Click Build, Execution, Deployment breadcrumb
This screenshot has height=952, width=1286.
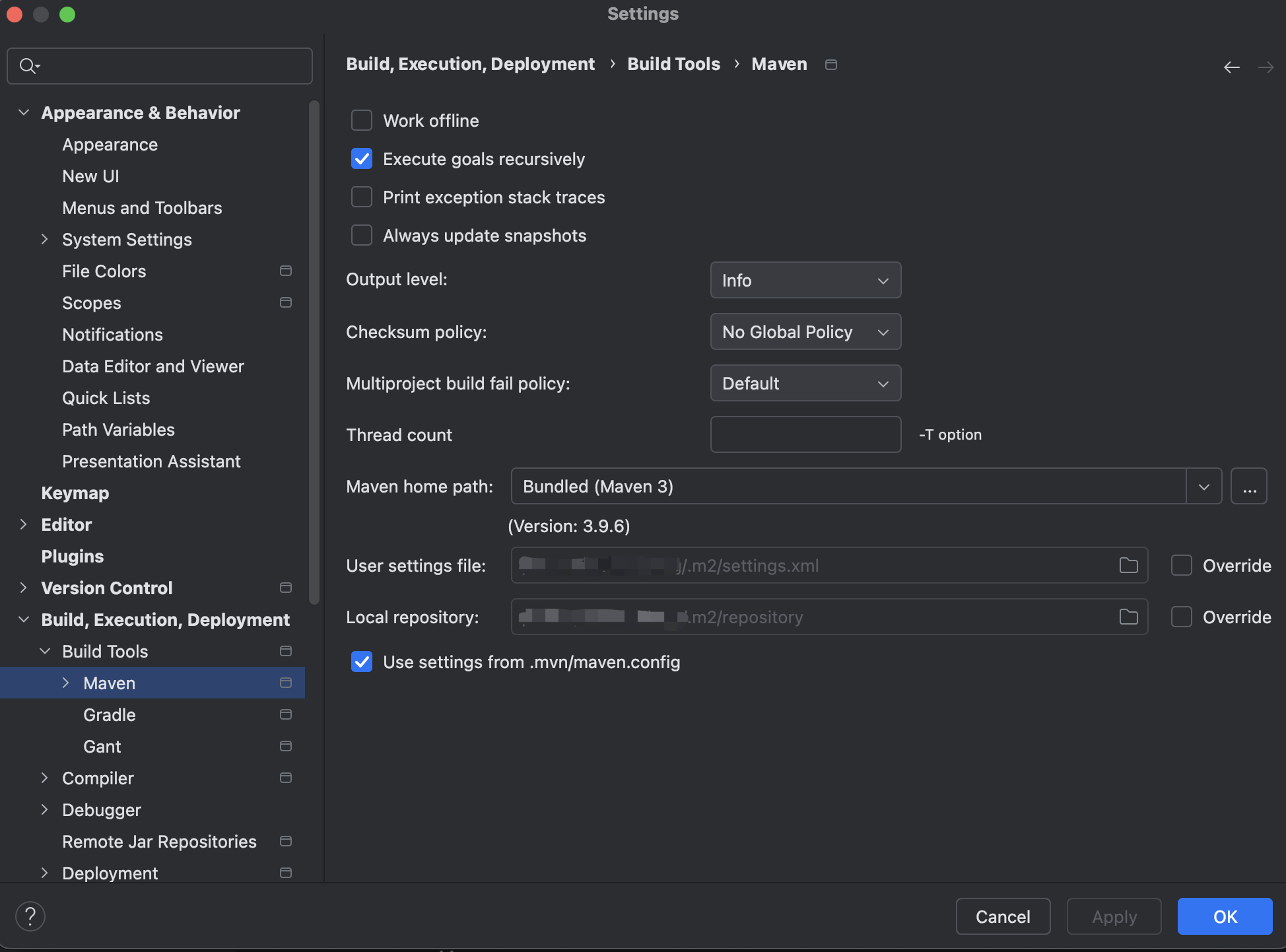pos(470,64)
